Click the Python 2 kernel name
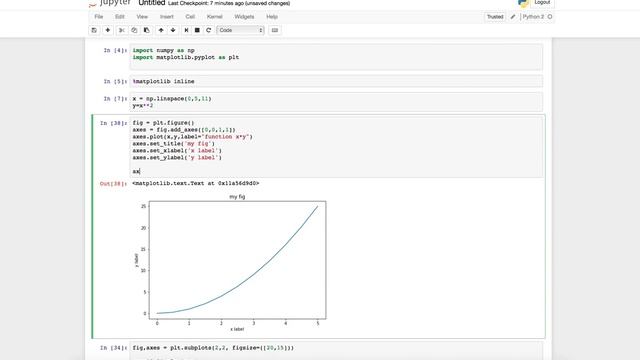This screenshot has height=360, width=640. (x=533, y=17)
